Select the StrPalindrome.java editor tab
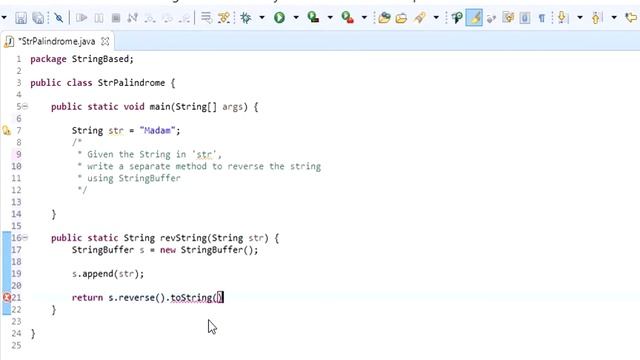This screenshot has height=360, width=640. pos(57,41)
